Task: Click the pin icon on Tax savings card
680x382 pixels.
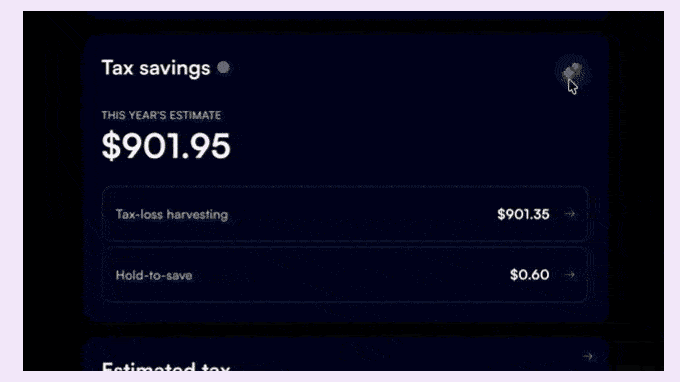Action: pos(572,72)
